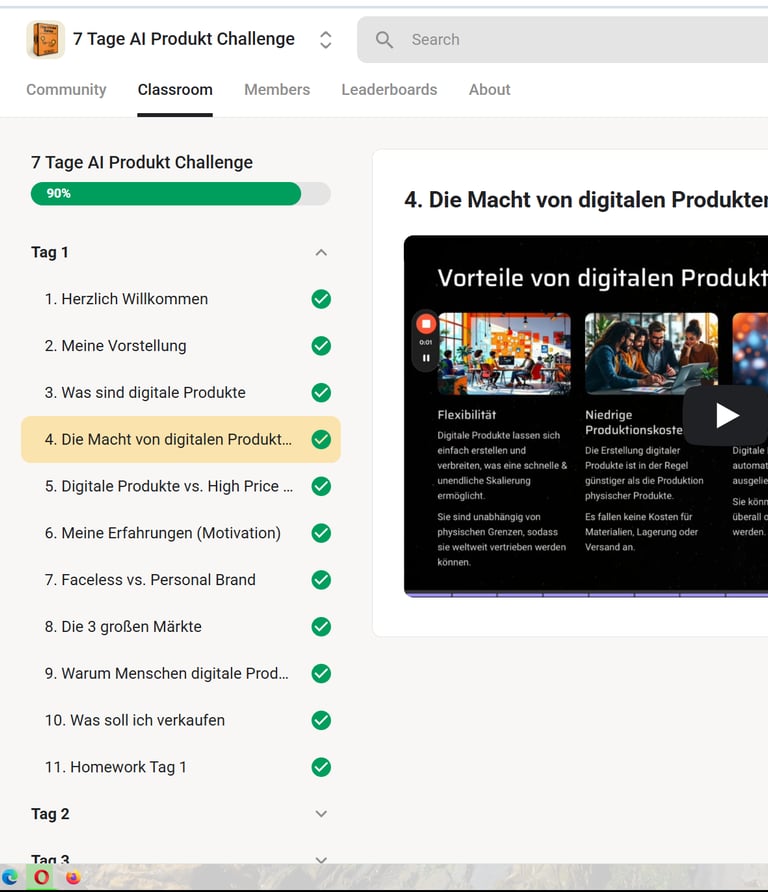
Task: Open the Opera browser from the taskbar
Action: [x=42, y=877]
